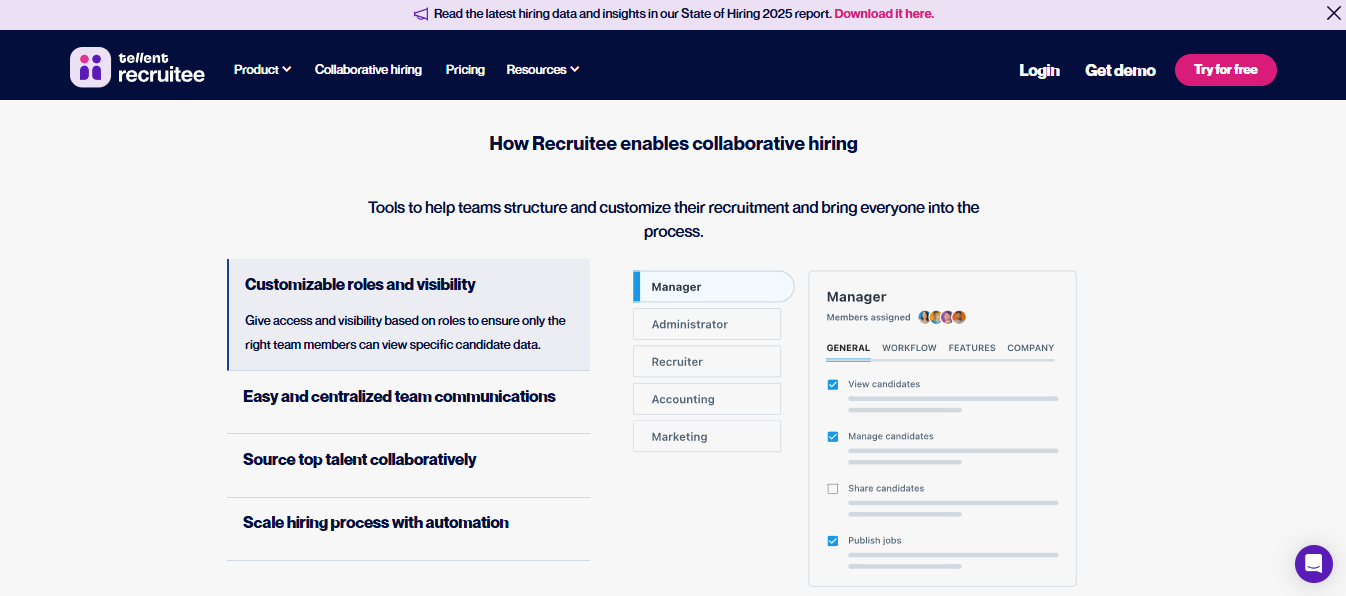Click the 'How Recruitee enables collaborative hiring' heading
The height and width of the screenshot is (596, 1346).
point(673,143)
